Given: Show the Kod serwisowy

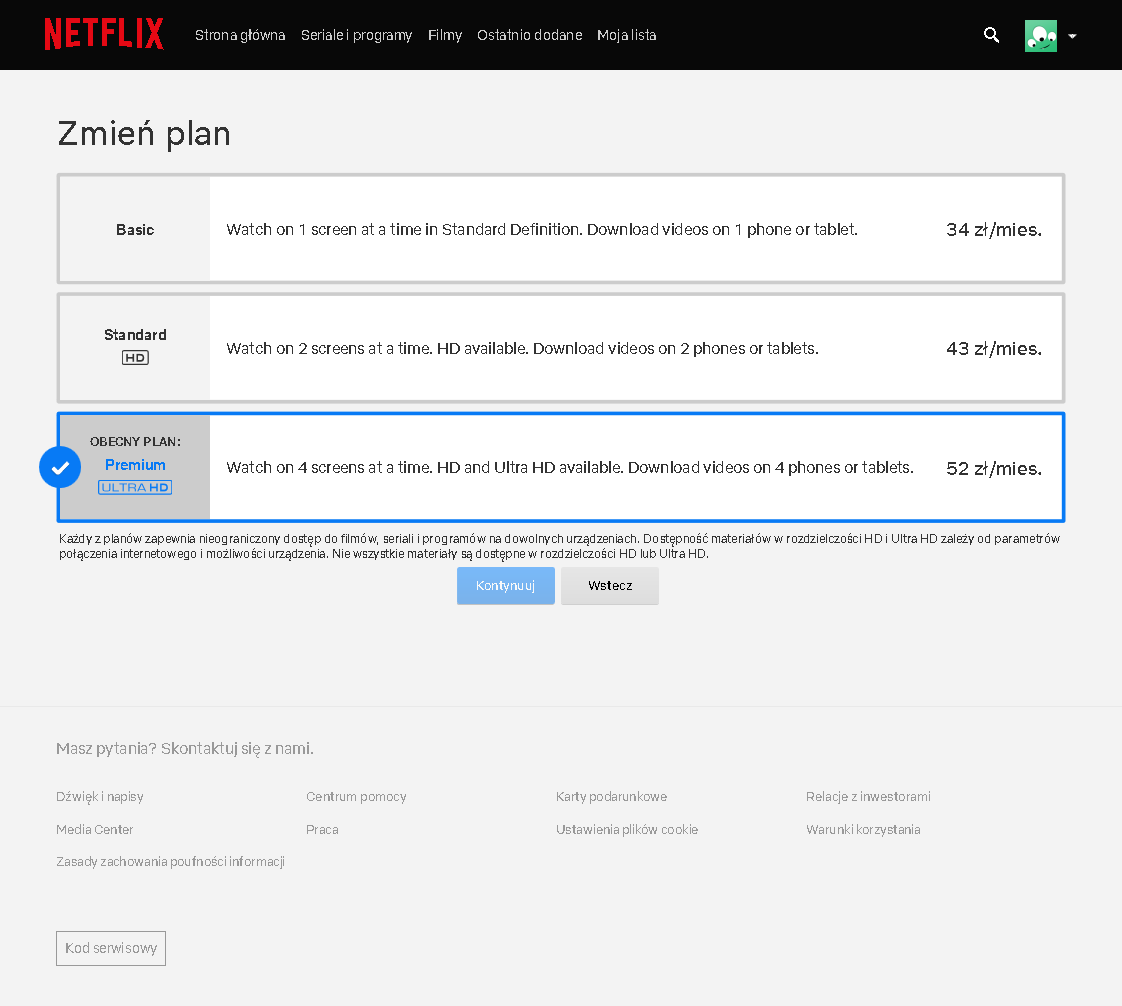Looking at the screenshot, I should pos(111,948).
